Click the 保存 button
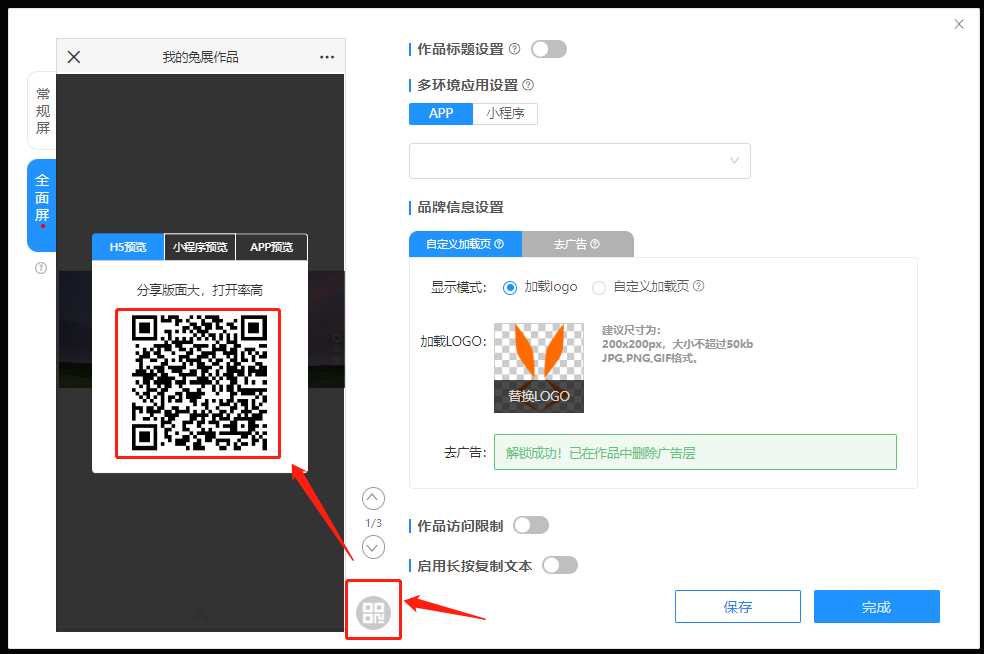Screen dimensions: 984x654 tap(738, 606)
